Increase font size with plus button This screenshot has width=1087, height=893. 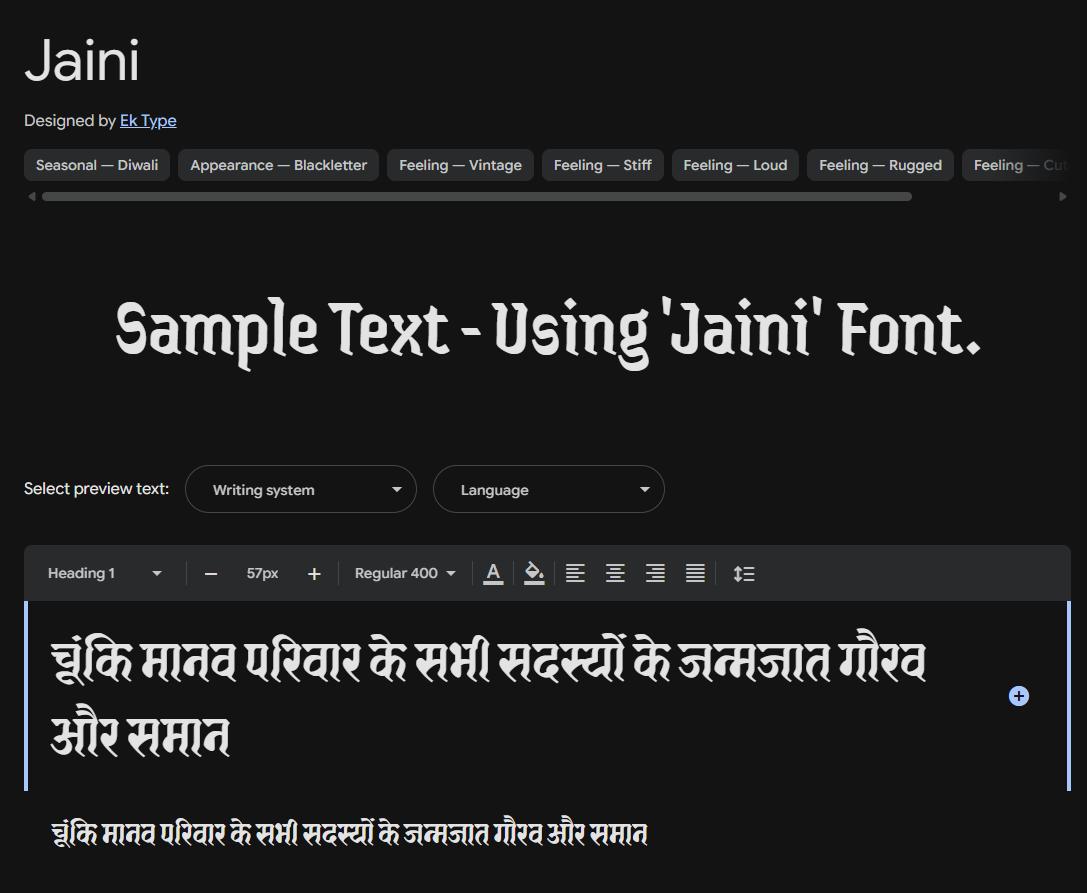[314, 574]
